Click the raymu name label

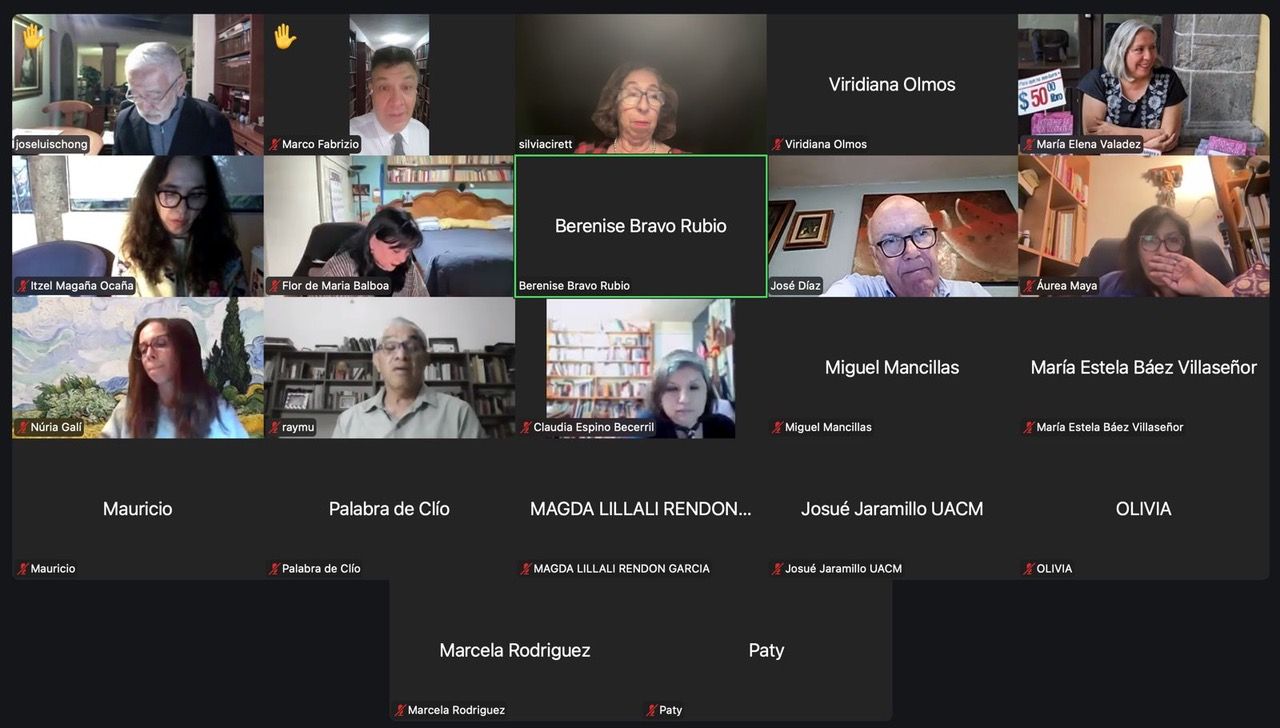coord(298,428)
